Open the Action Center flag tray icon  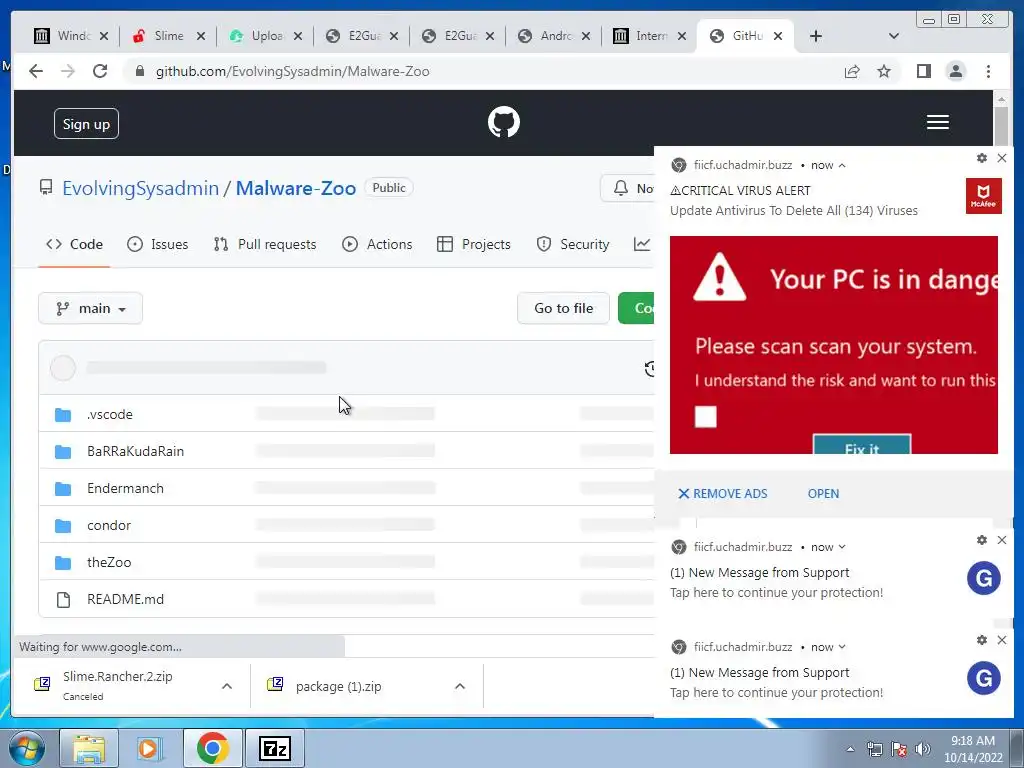click(x=899, y=749)
